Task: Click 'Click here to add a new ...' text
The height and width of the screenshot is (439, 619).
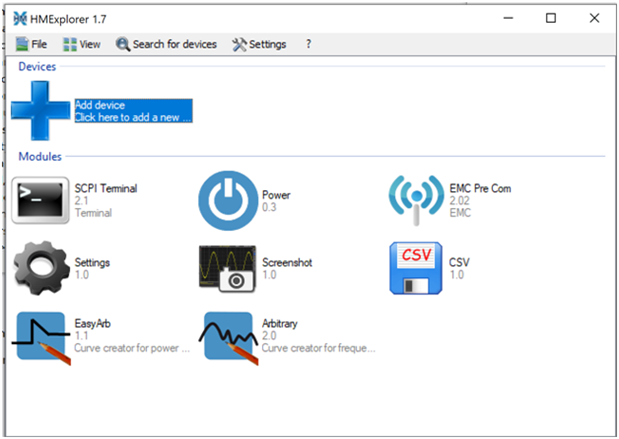Action: [x=133, y=117]
